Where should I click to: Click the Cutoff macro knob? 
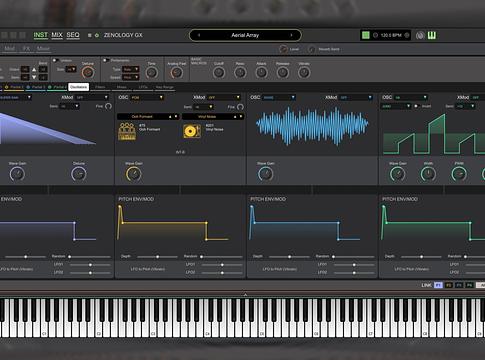219,72
